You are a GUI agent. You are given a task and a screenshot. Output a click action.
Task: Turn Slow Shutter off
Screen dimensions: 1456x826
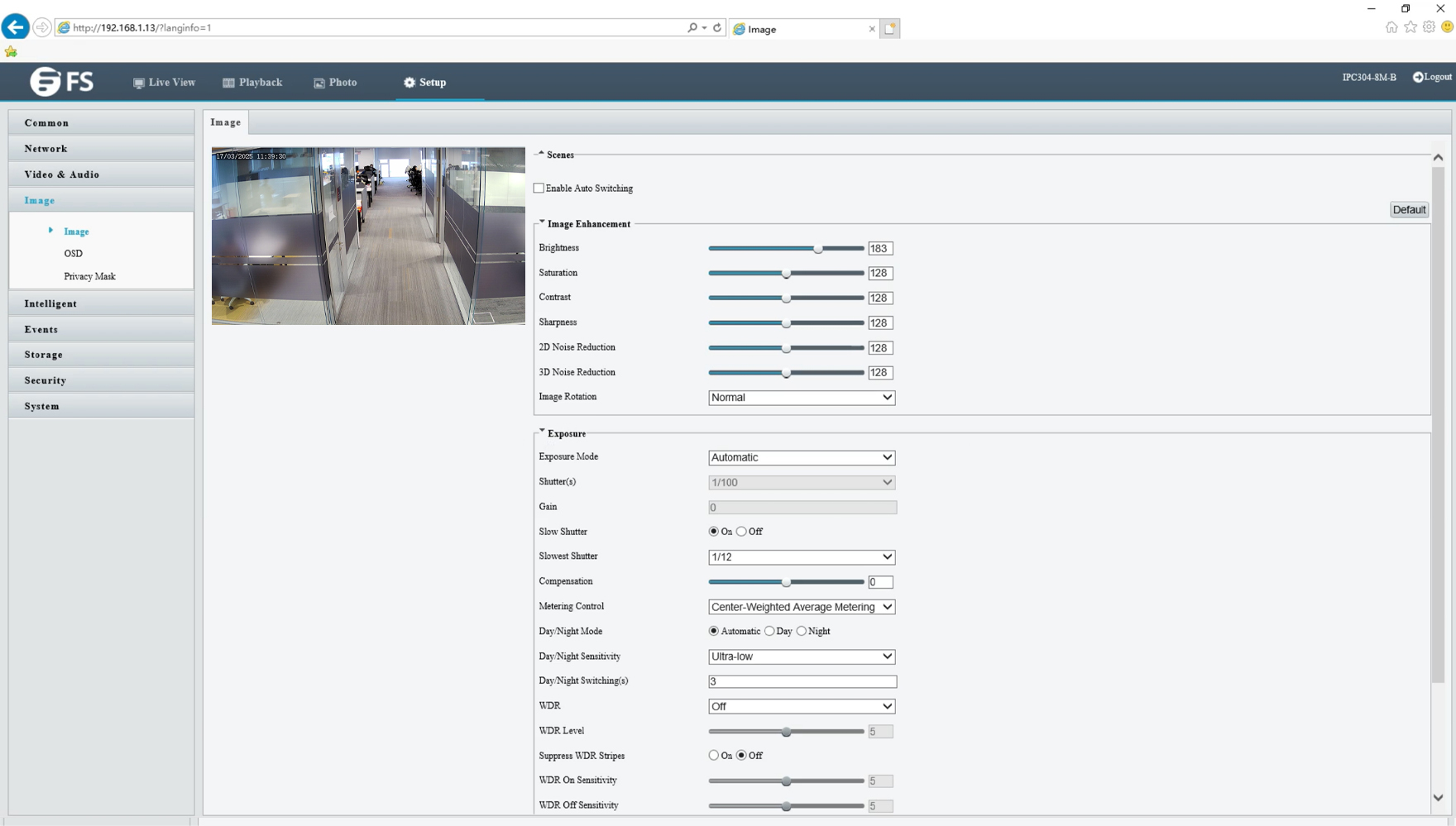[x=741, y=532]
